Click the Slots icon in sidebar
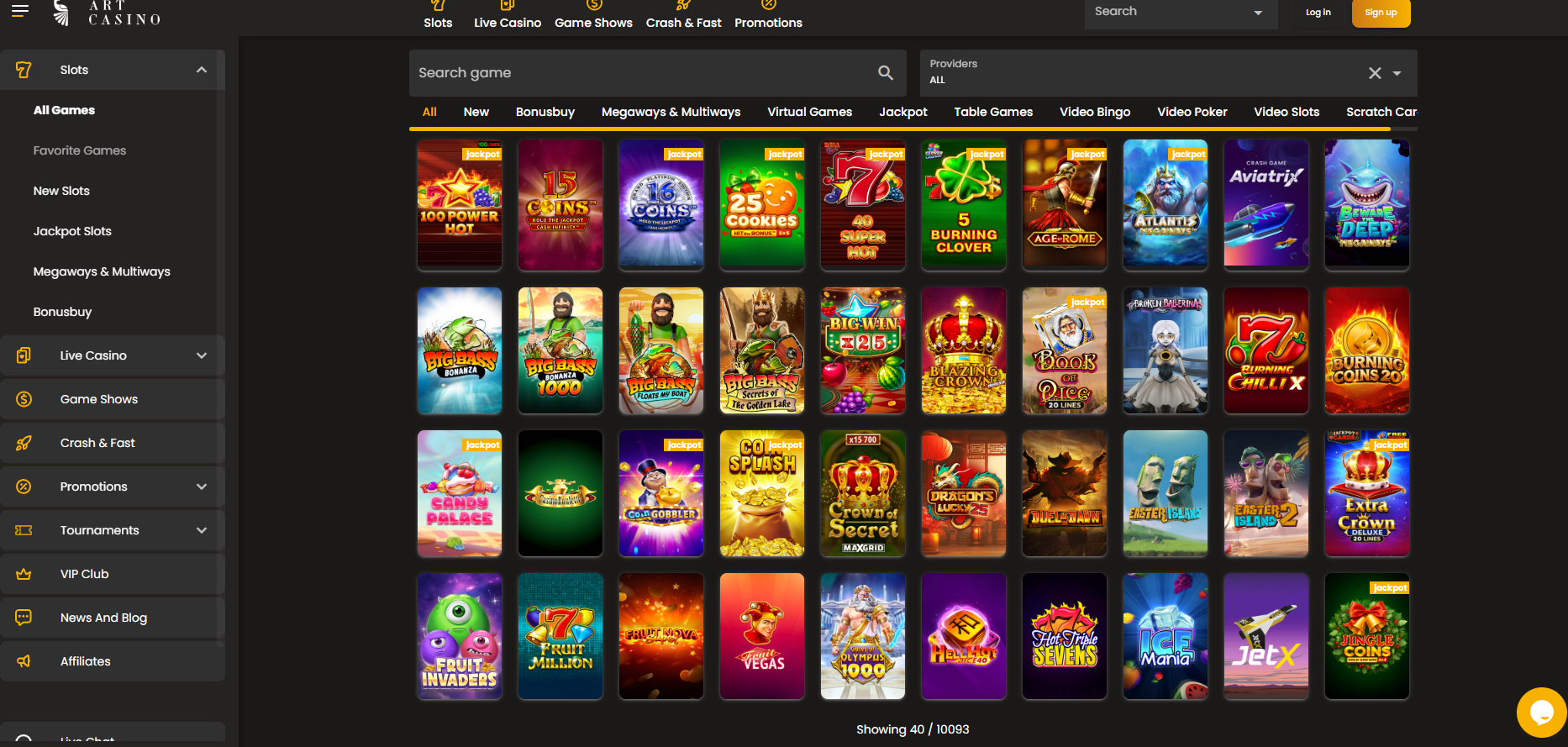Image resolution: width=1568 pixels, height=747 pixels. (x=24, y=70)
